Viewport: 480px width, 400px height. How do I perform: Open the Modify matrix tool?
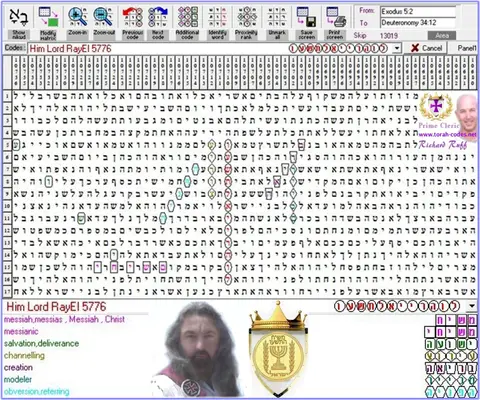point(48,17)
